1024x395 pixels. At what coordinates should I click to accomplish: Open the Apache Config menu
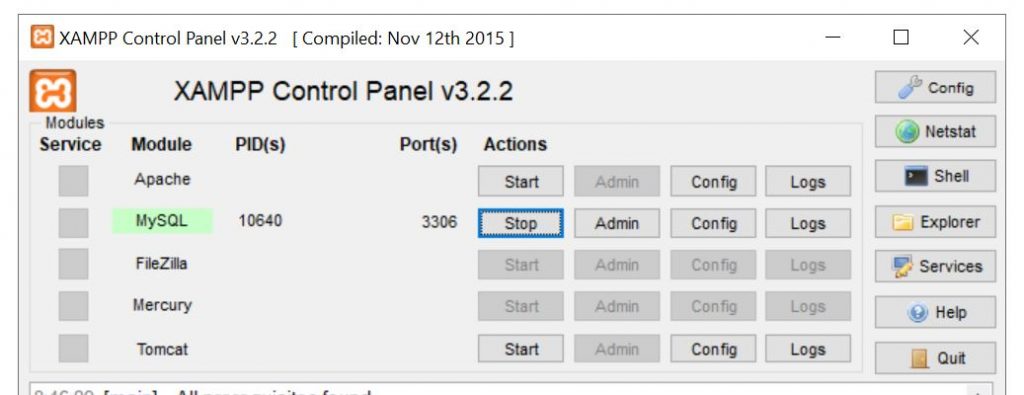click(x=713, y=182)
